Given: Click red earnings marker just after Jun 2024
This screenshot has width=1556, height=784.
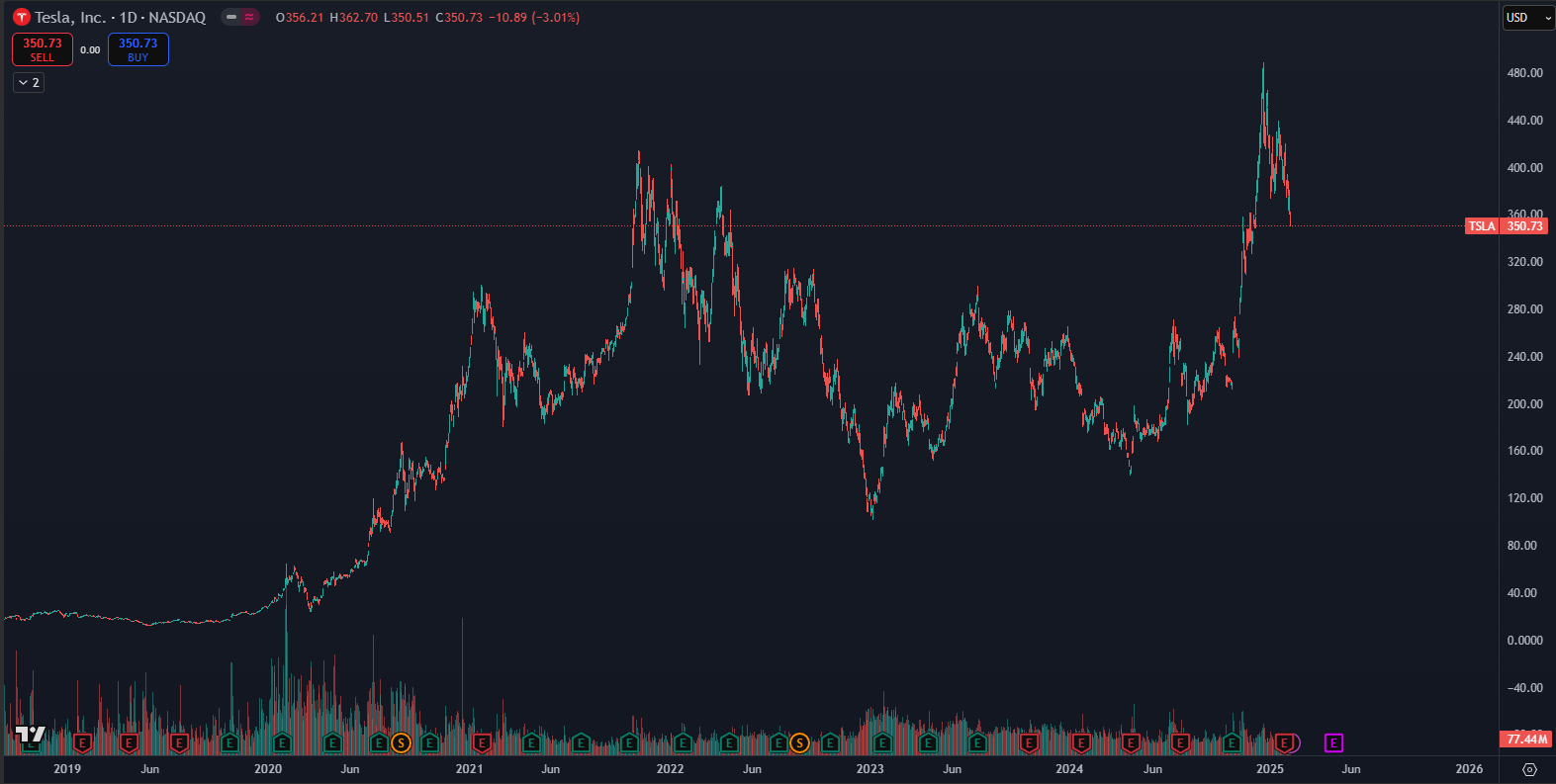Looking at the screenshot, I should pyautogui.click(x=1180, y=742).
